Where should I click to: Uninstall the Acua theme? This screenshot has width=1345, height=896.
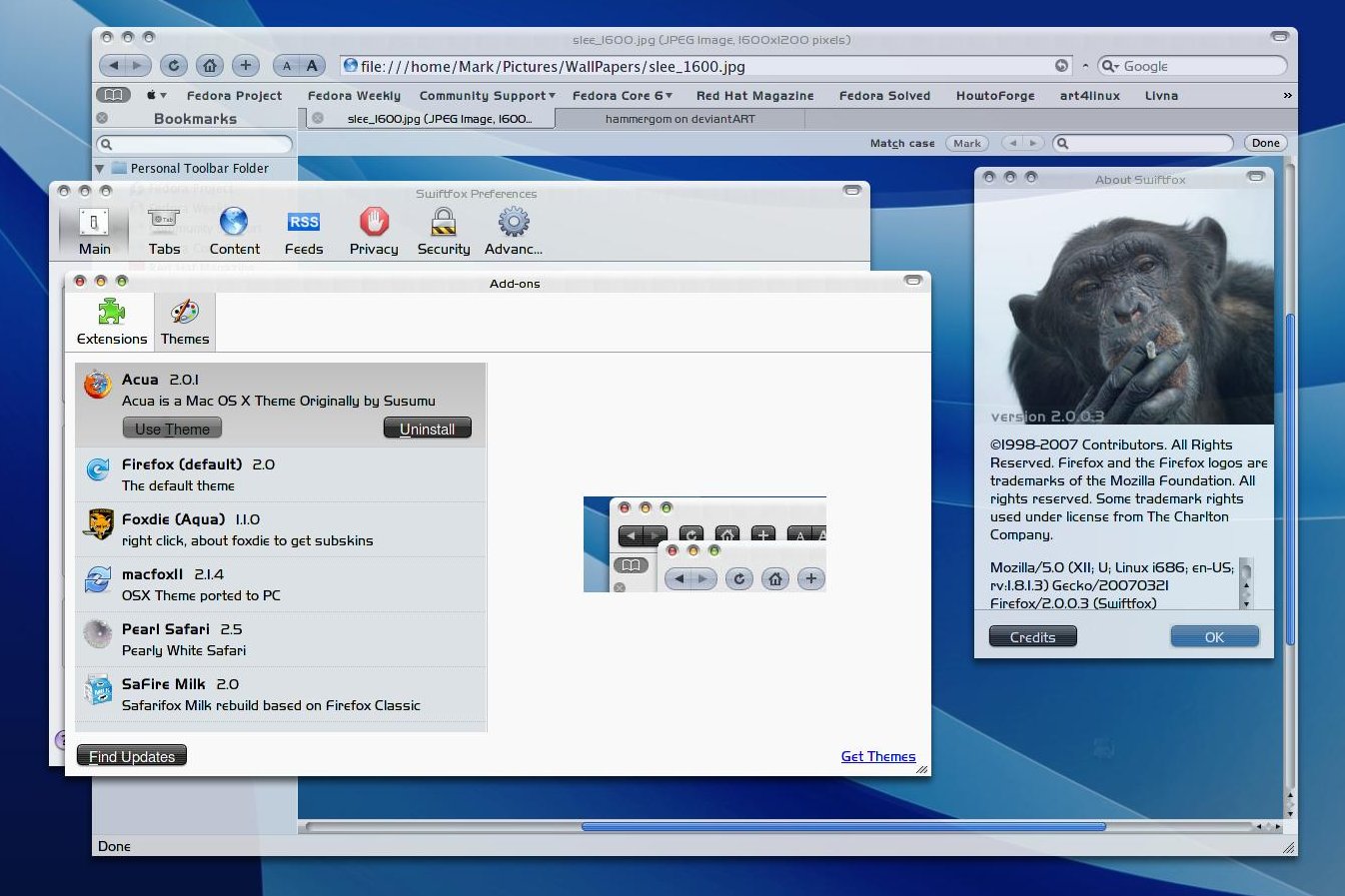tap(428, 429)
